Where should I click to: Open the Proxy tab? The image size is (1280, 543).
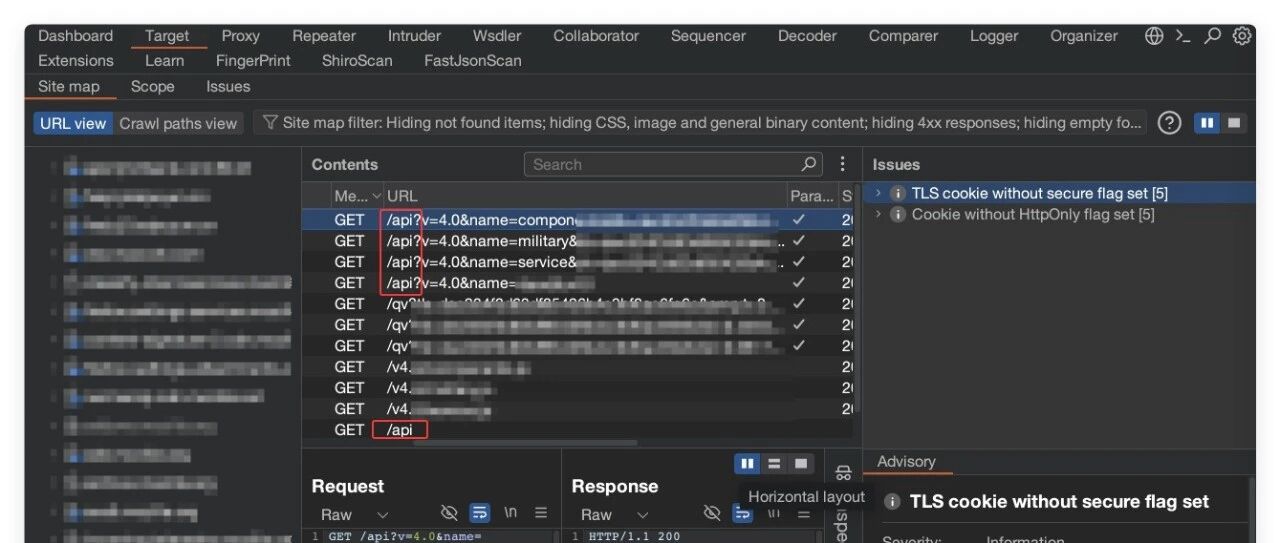[240, 36]
